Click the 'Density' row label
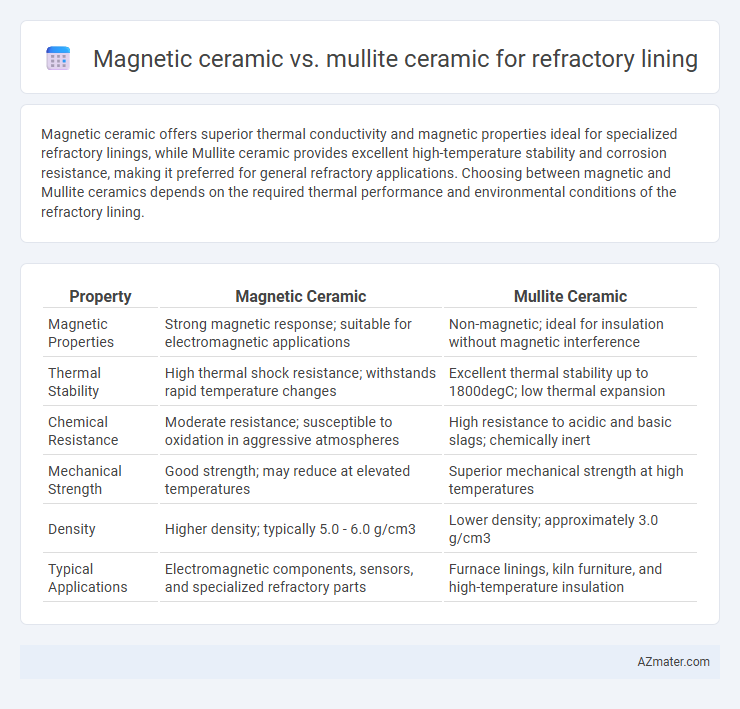This screenshot has width=740, height=709. 72,529
